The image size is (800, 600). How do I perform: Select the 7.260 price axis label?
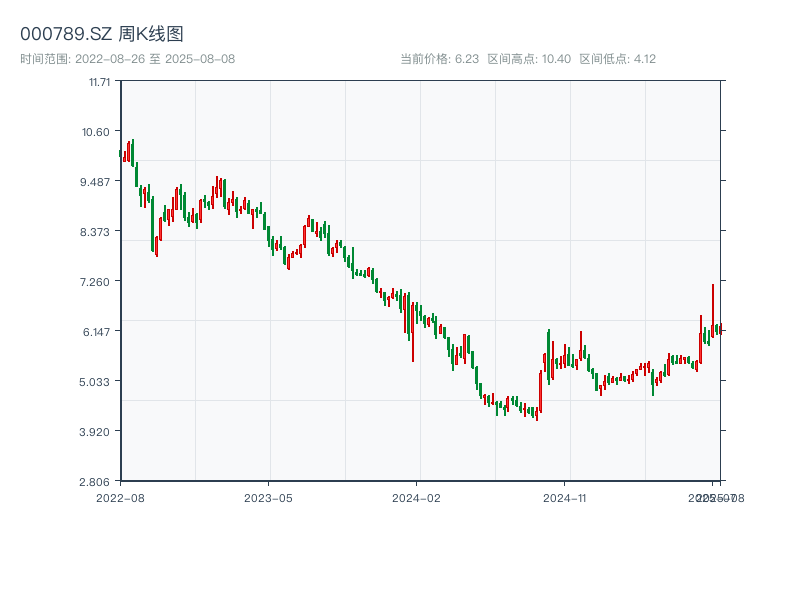pos(99,282)
